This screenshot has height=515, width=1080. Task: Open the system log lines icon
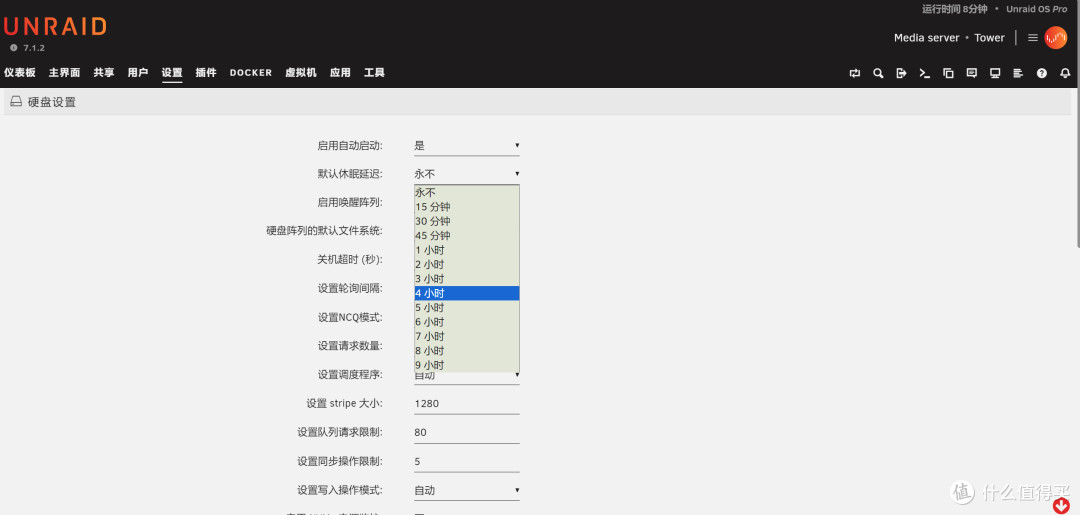click(x=1018, y=73)
